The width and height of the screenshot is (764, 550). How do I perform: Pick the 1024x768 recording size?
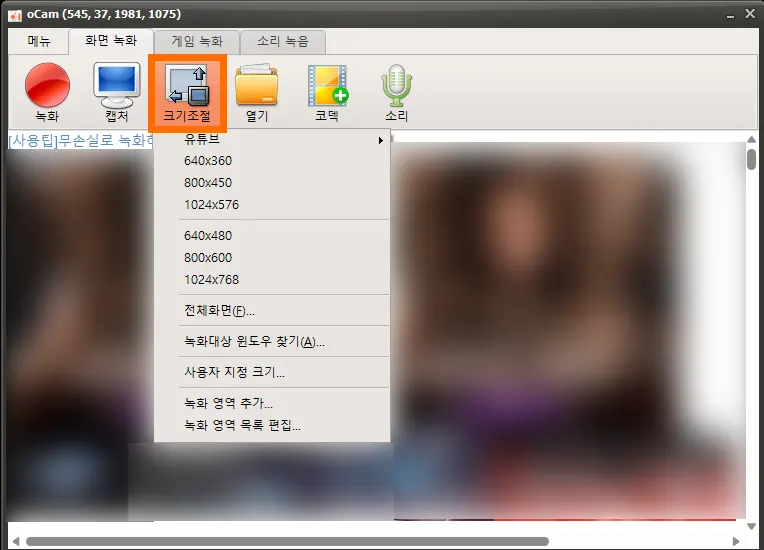272,280
